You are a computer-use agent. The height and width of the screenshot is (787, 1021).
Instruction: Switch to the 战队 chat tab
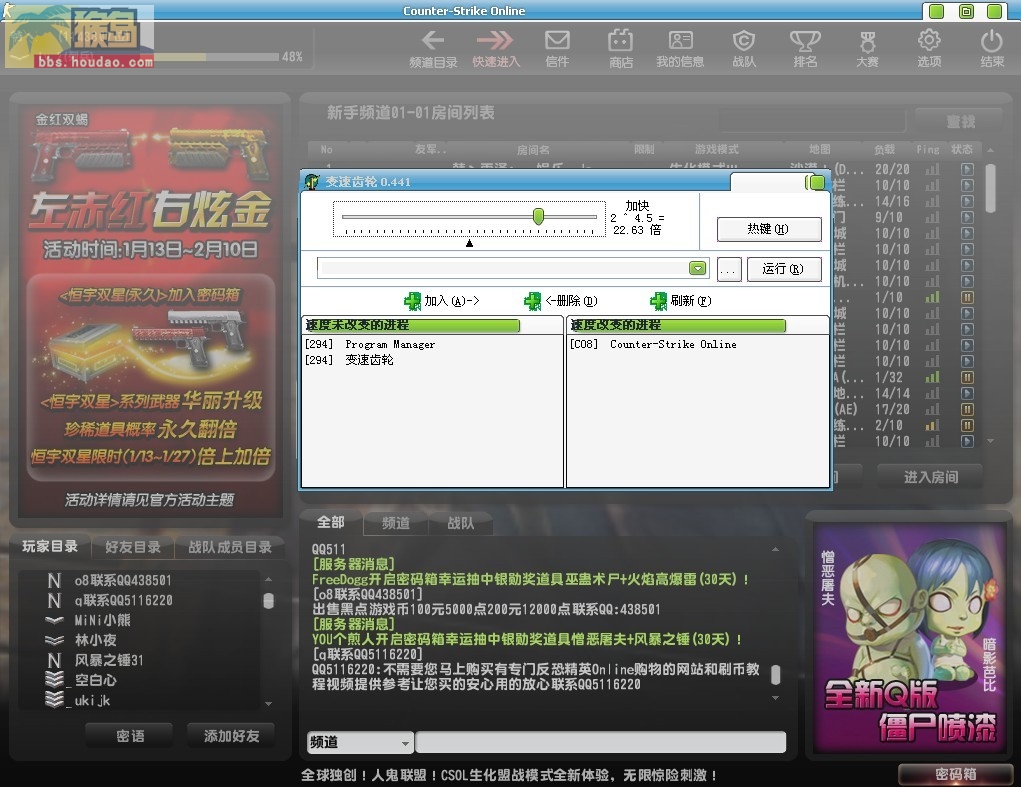pos(460,523)
